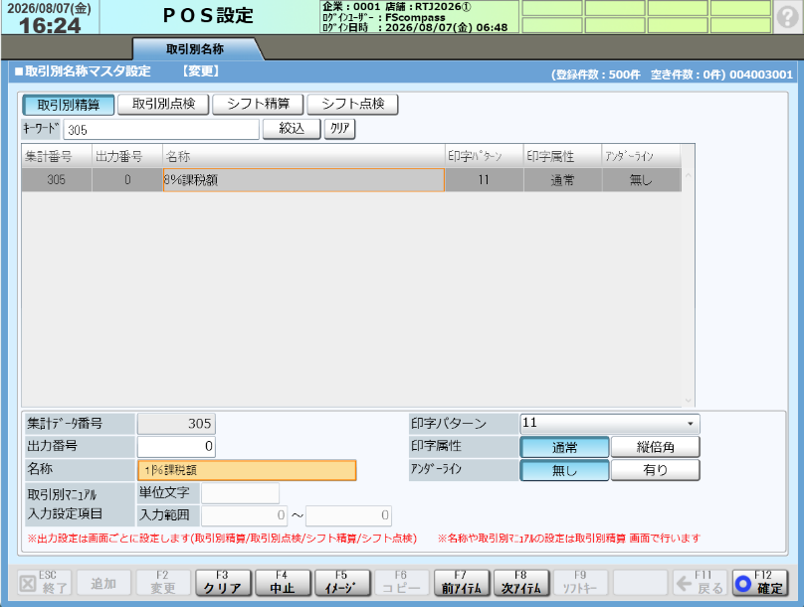Click the 入力範囲 start value field
Image resolution: width=804 pixels, height=607 pixels.
(245, 515)
